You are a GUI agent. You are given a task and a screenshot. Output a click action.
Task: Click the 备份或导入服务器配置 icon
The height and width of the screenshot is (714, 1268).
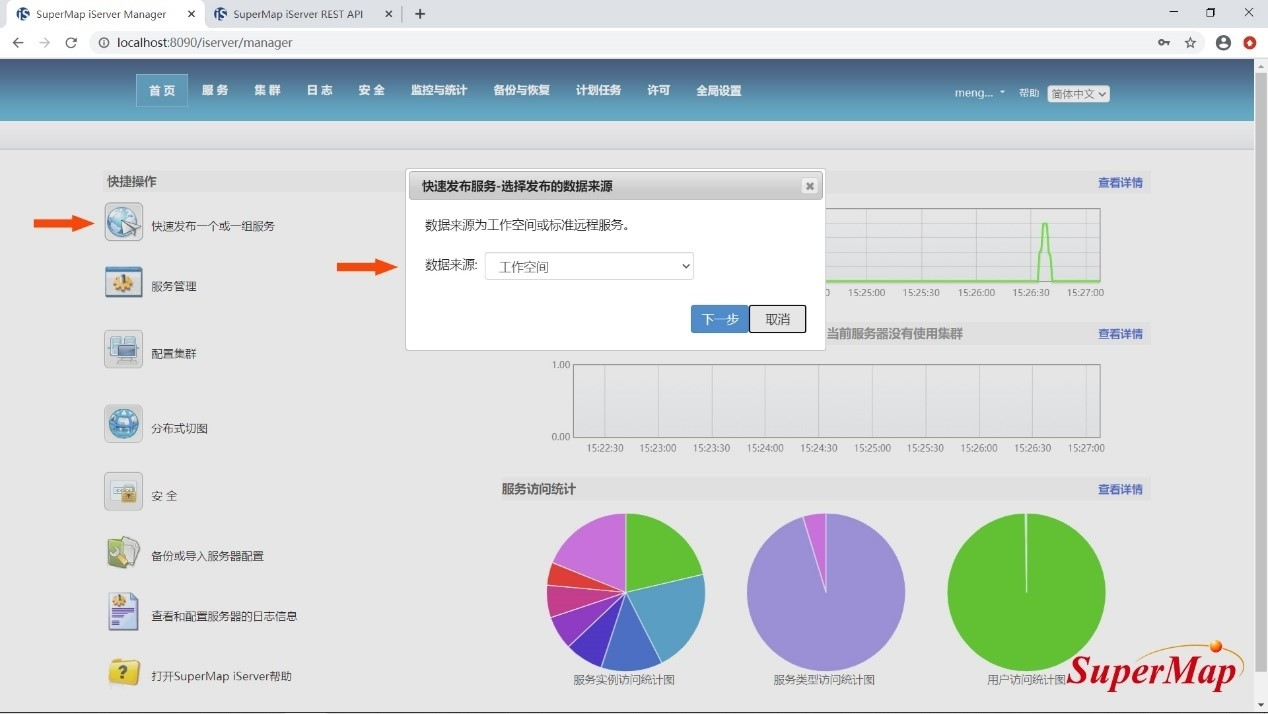click(124, 553)
